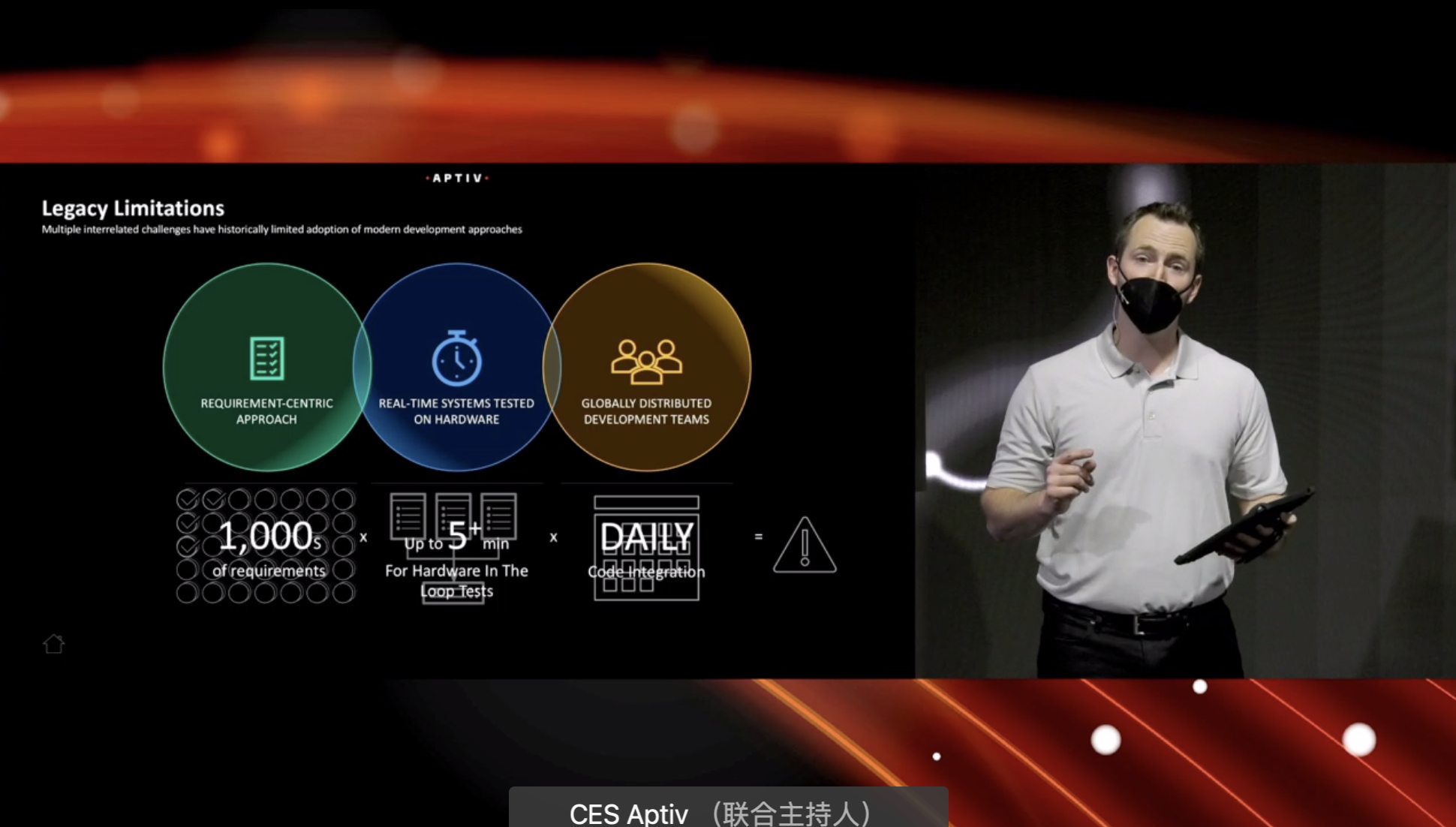Click Globally Distributed Development Teams label
This screenshot has height=827, width=1456.
[x=646, y=411]
